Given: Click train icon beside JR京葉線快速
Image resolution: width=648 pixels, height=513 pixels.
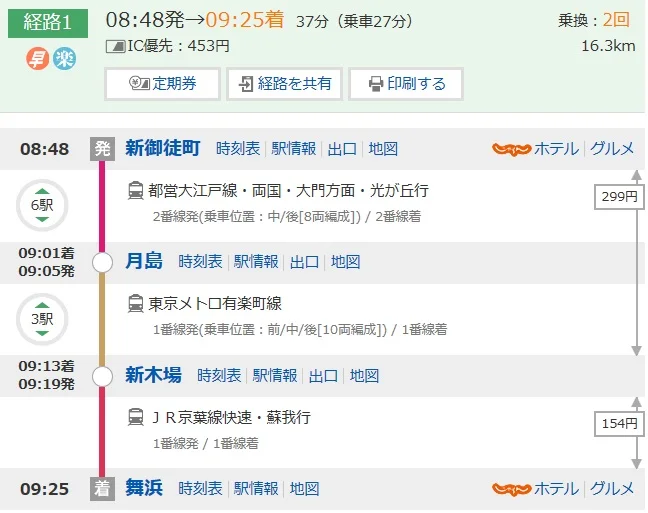Looking at the screenshot, I should coord(136,417).
